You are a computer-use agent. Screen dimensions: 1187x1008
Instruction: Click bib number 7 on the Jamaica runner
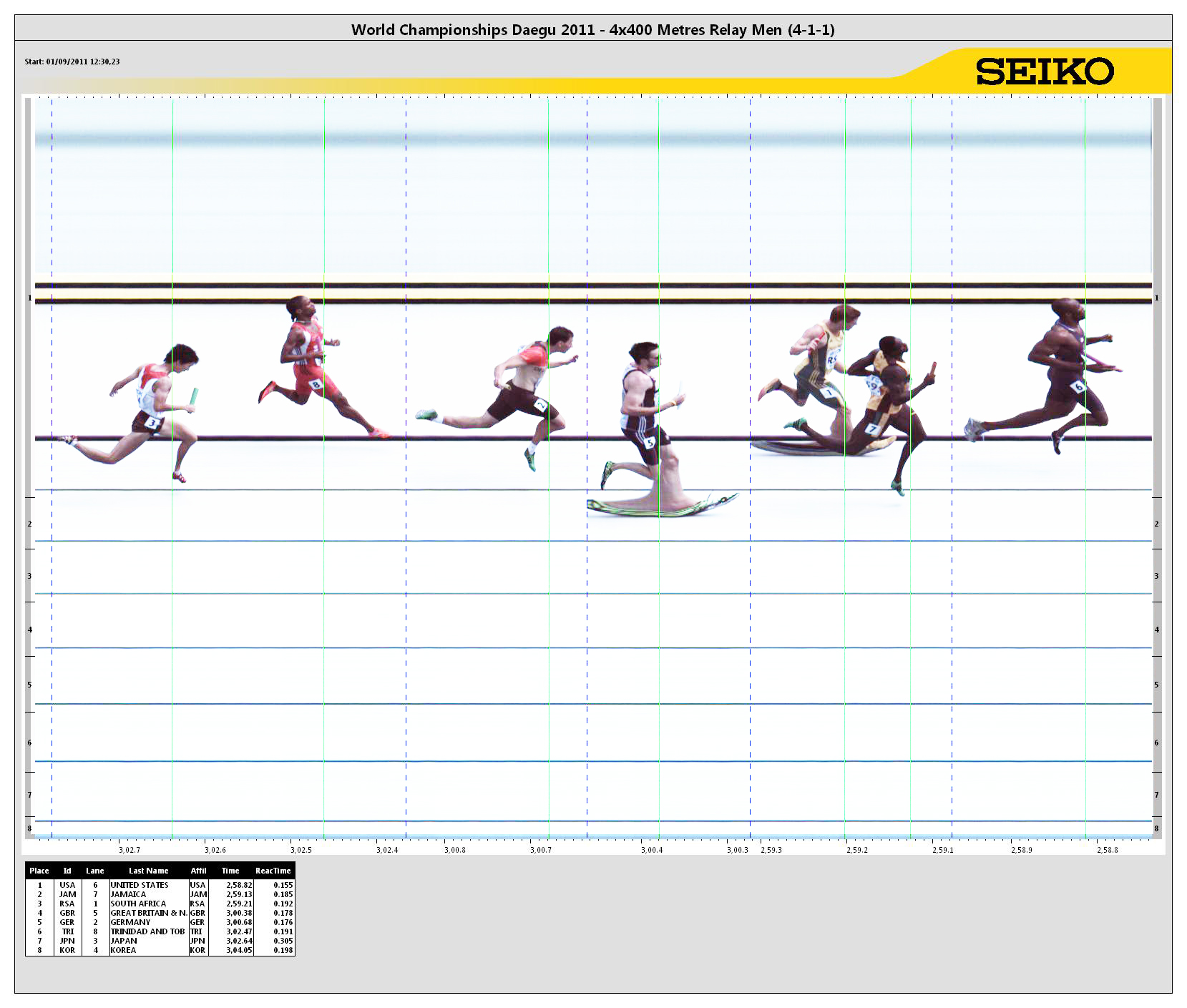coord(873,429)
